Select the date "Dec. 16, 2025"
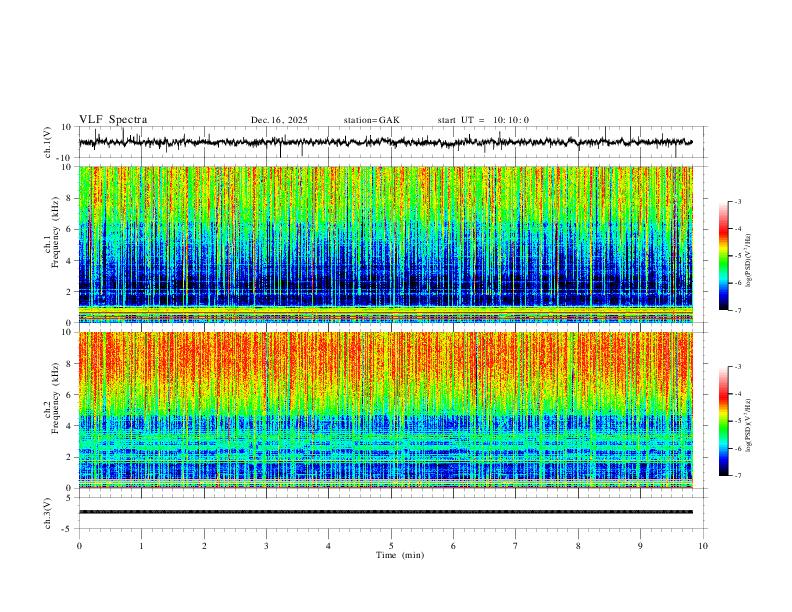The width and height of the screenshot is (792, 612). coord(279,120)
